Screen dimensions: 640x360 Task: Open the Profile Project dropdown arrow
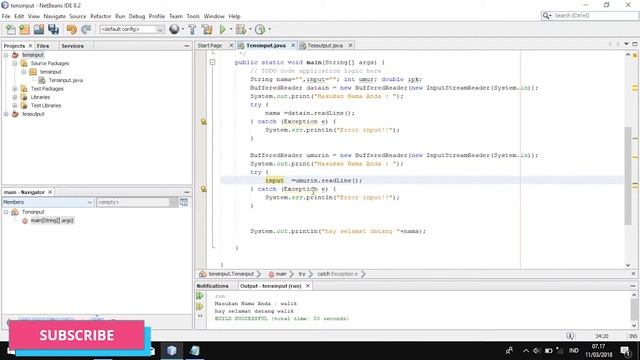point(269,29)
